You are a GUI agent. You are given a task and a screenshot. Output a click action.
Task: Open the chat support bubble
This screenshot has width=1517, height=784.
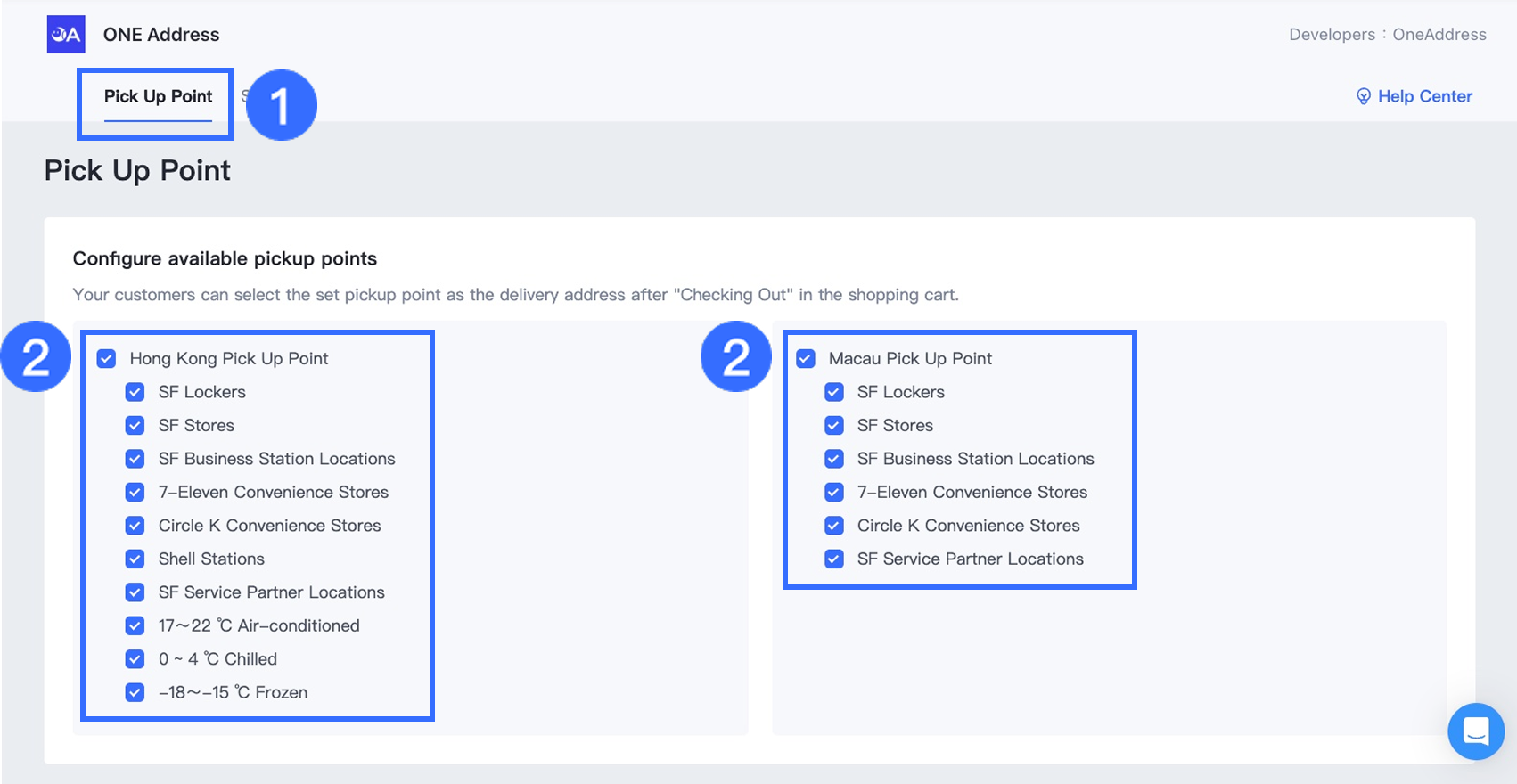1476,731
